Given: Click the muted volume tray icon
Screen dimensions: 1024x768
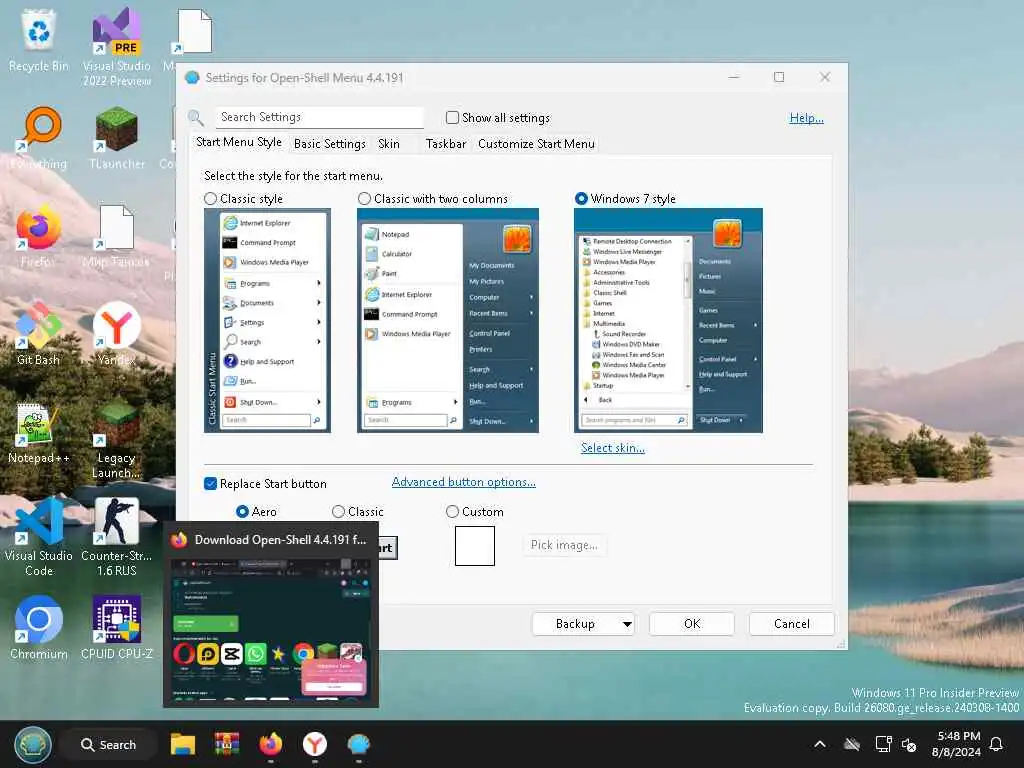Looking at the screenshot, I should (909, 744).
